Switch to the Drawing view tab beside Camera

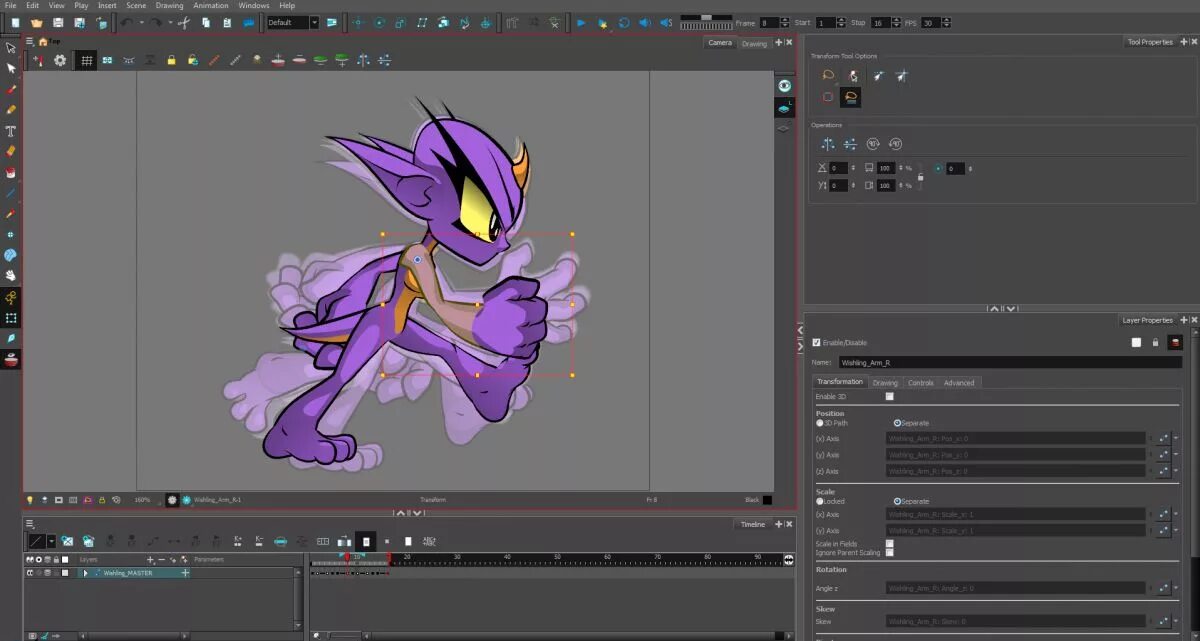[755, 43]
